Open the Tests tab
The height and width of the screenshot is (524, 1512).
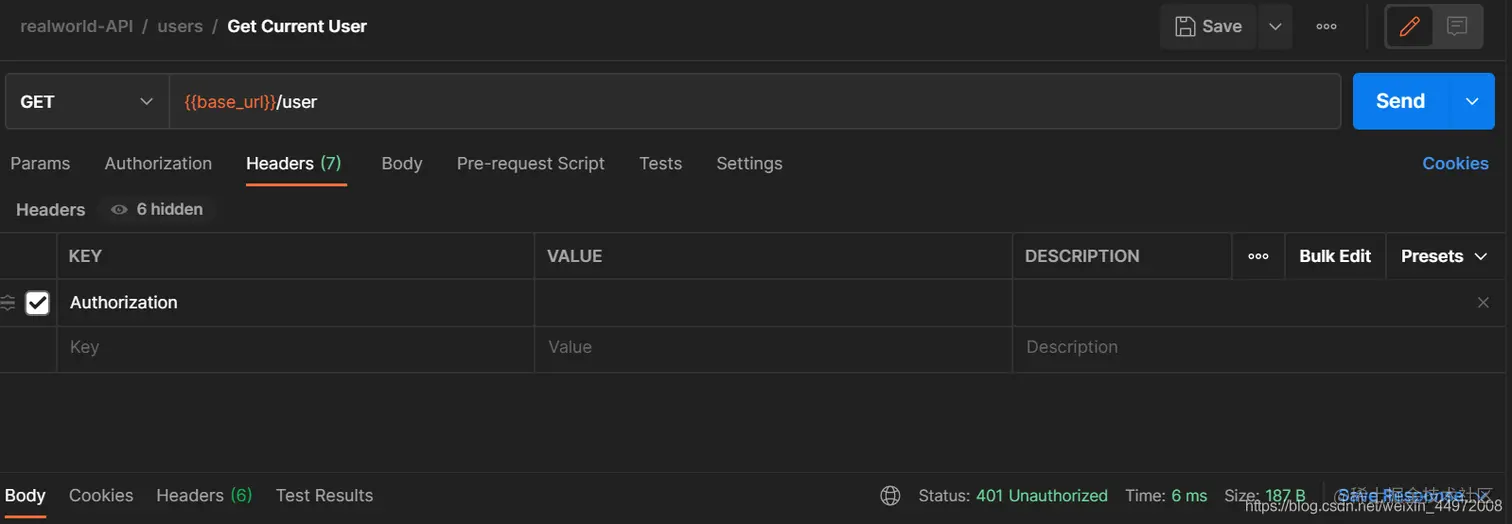[x=661, y=163]
